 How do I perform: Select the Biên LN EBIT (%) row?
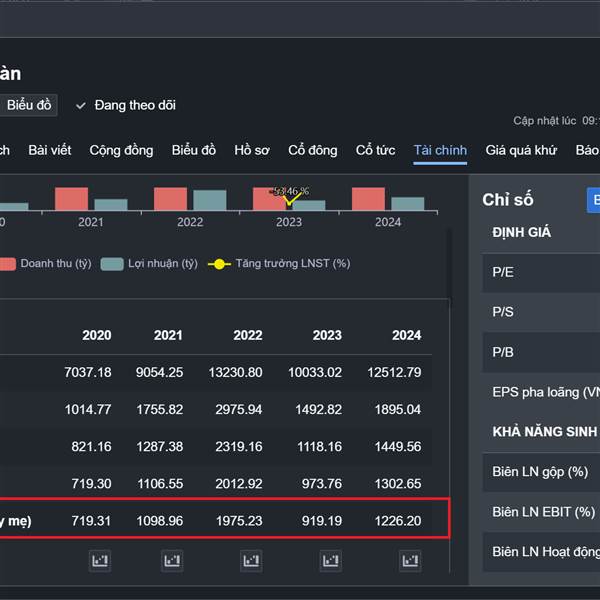coord(540,511)
